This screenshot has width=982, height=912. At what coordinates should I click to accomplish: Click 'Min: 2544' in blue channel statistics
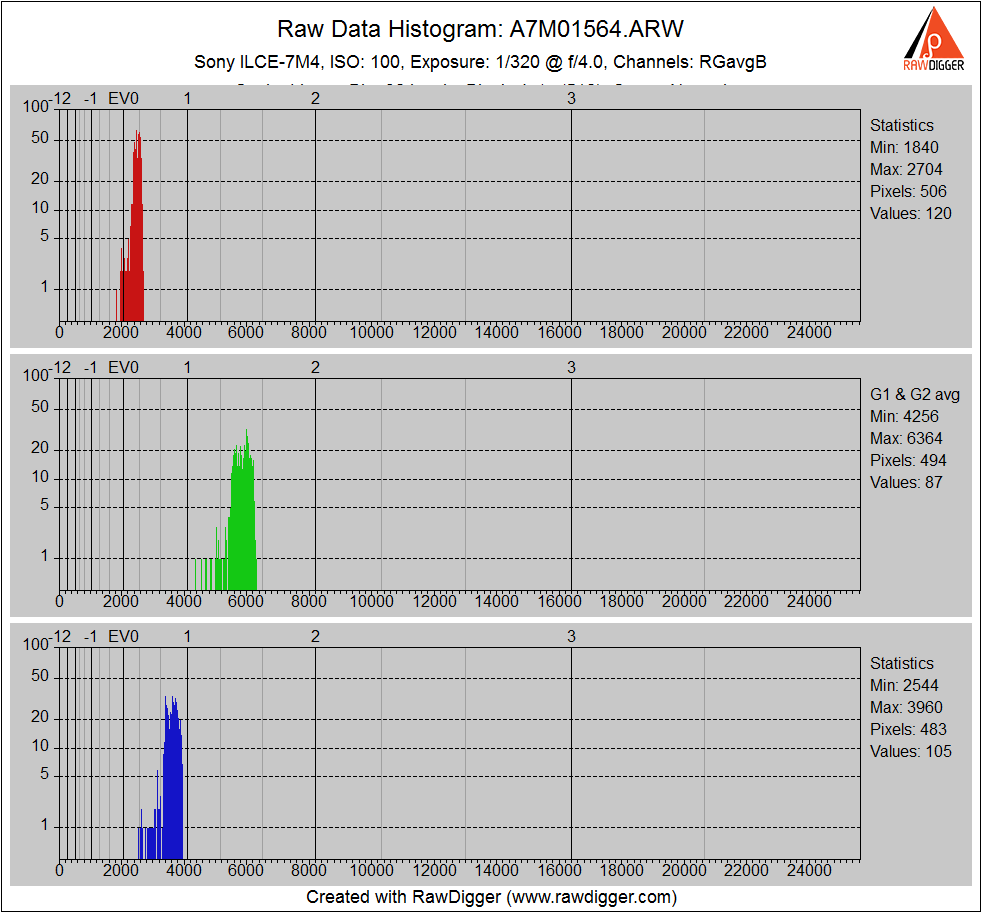tap(904, 685)
